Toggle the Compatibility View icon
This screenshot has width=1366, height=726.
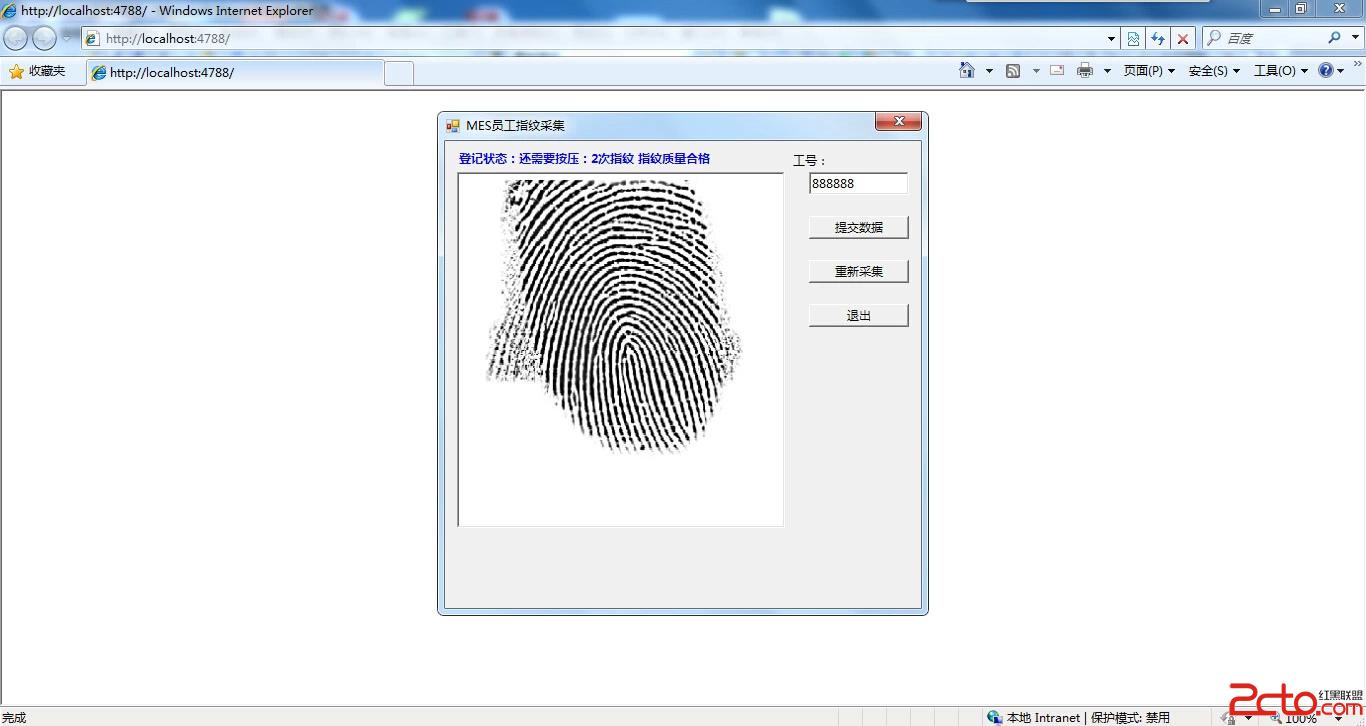(x=1133, y=38)
